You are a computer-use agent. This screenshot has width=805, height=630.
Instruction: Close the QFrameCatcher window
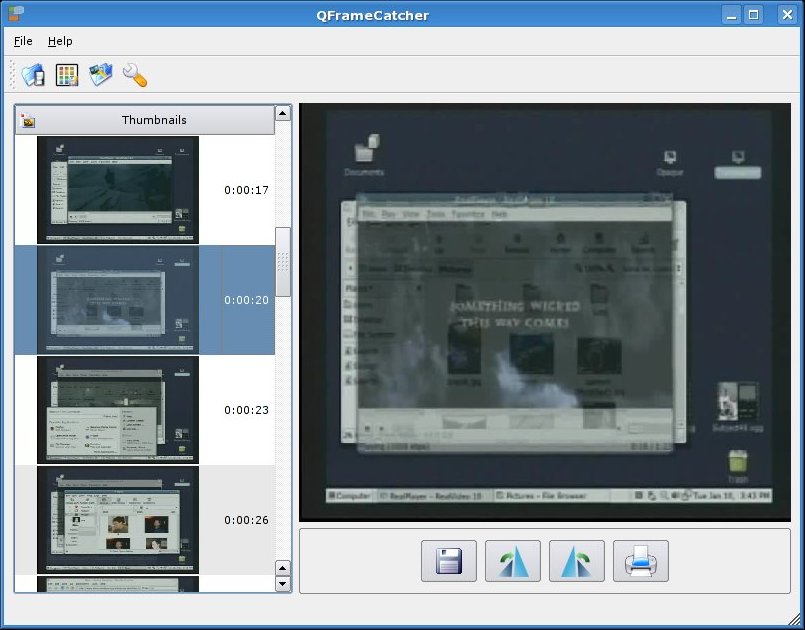click(787, 14)
